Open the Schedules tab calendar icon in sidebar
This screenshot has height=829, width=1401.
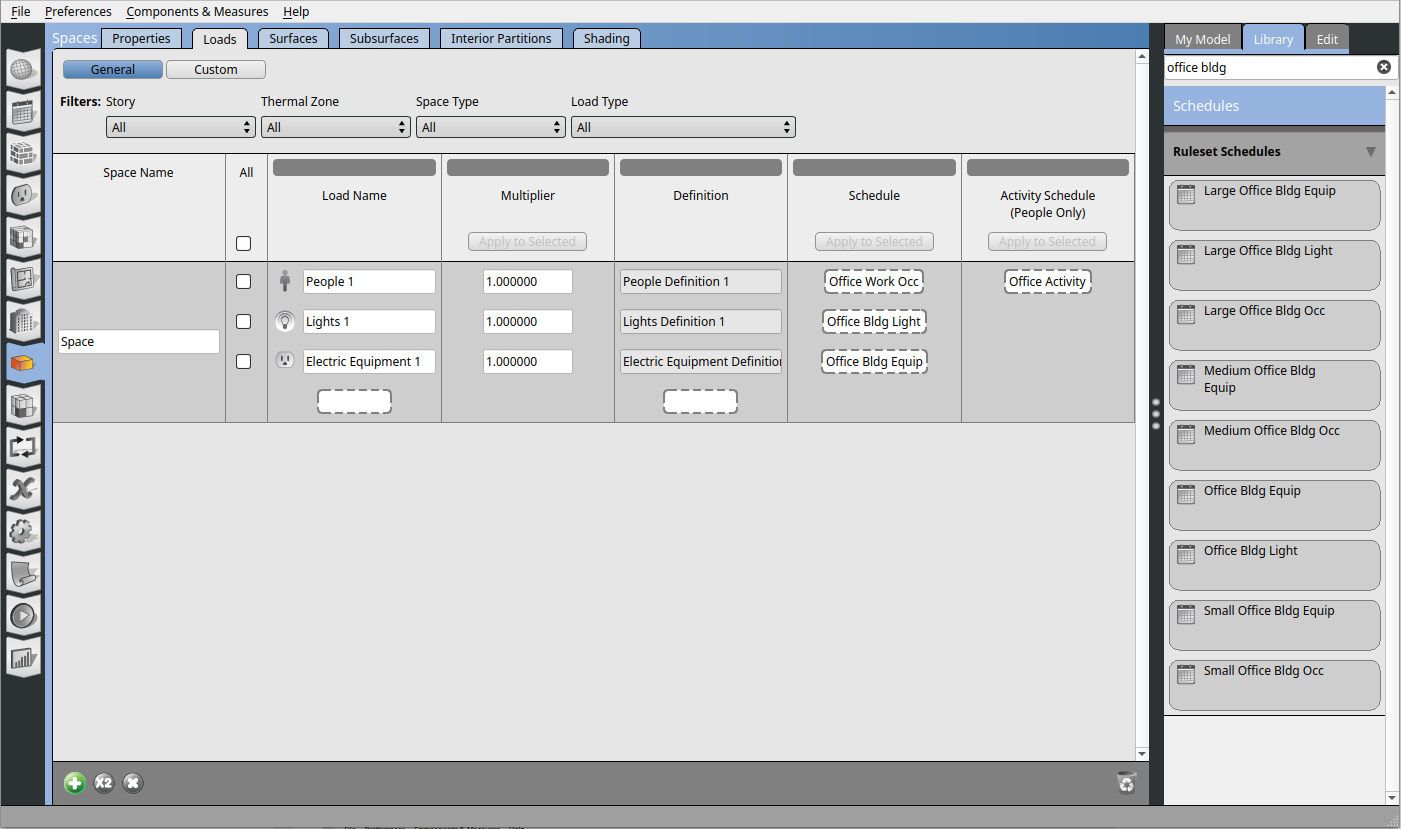click(23, 112)
